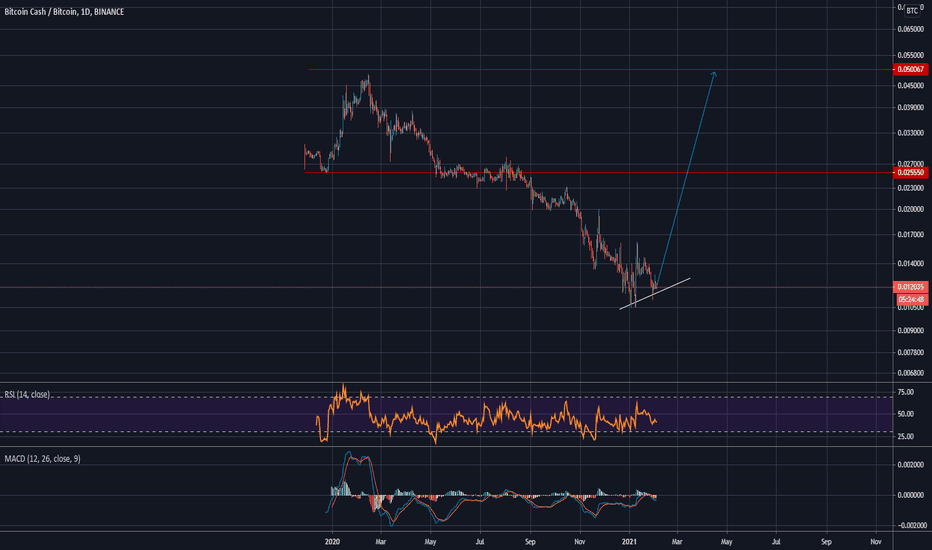Select the lower red horizontal line at 0.025550
The image size is (932, 550).
click(598, 172)
